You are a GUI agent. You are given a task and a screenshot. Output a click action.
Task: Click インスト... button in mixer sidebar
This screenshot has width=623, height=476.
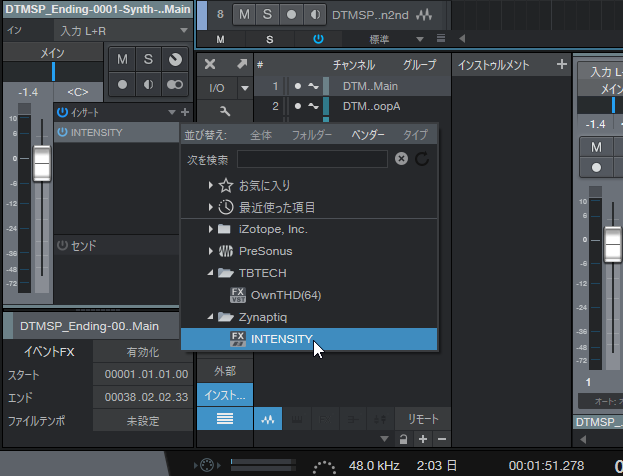[225, 395]
